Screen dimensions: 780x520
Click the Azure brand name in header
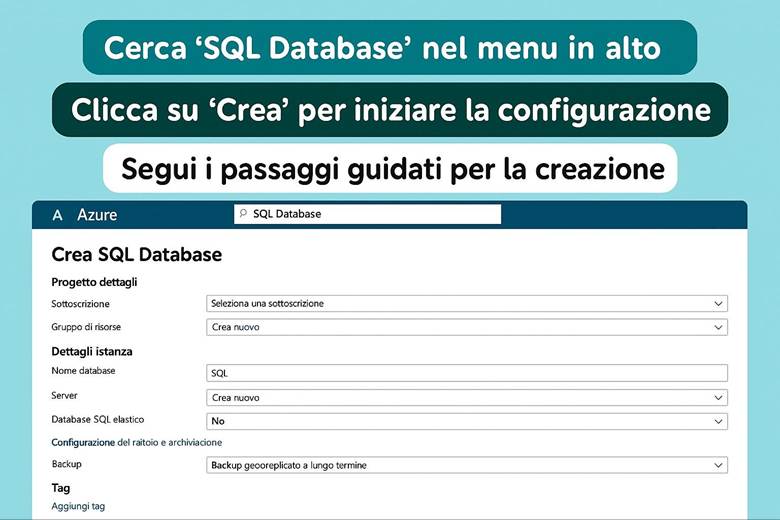click(97, 215)
